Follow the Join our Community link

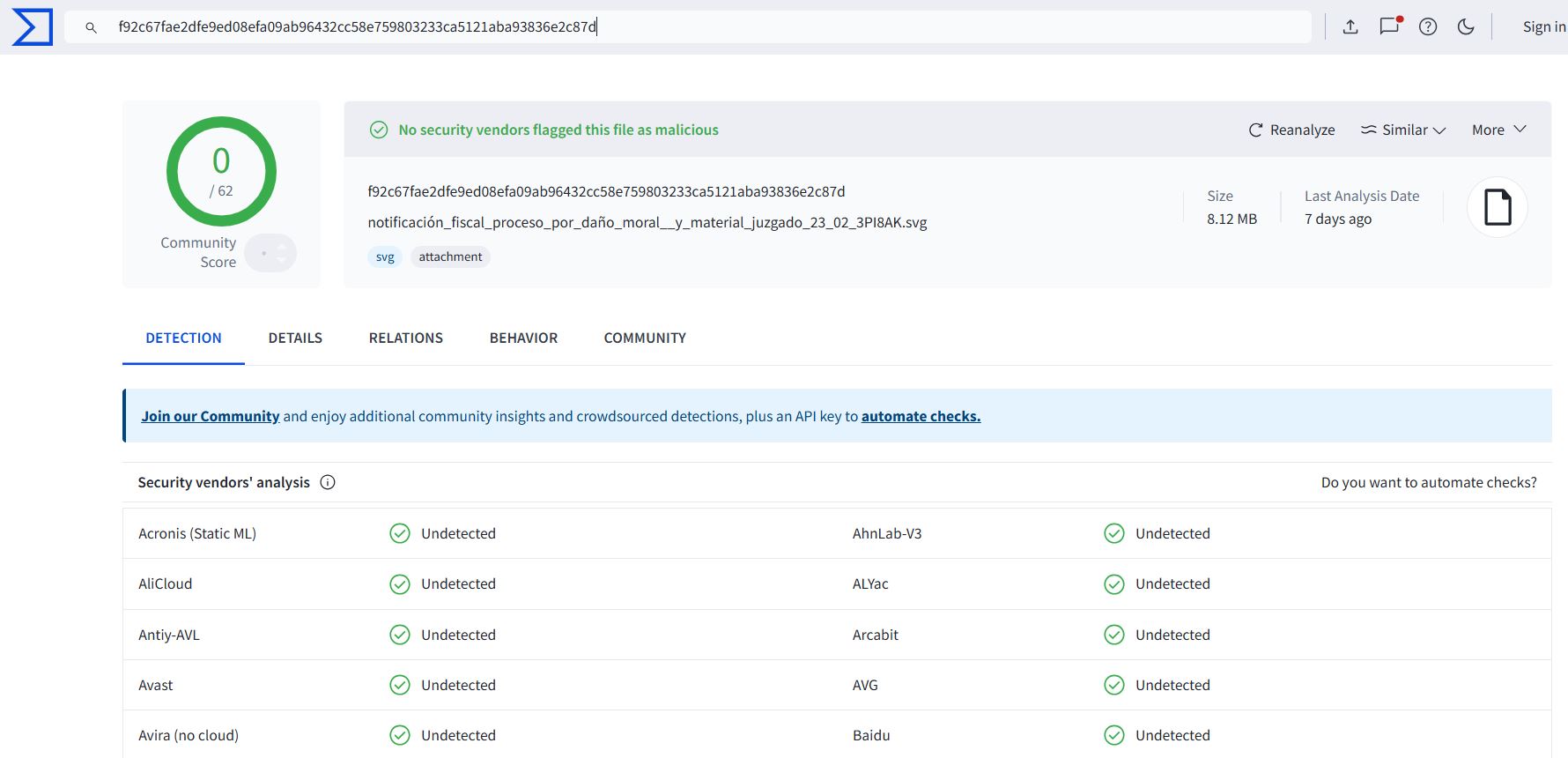pyautogui.click(x=210, y=416)
